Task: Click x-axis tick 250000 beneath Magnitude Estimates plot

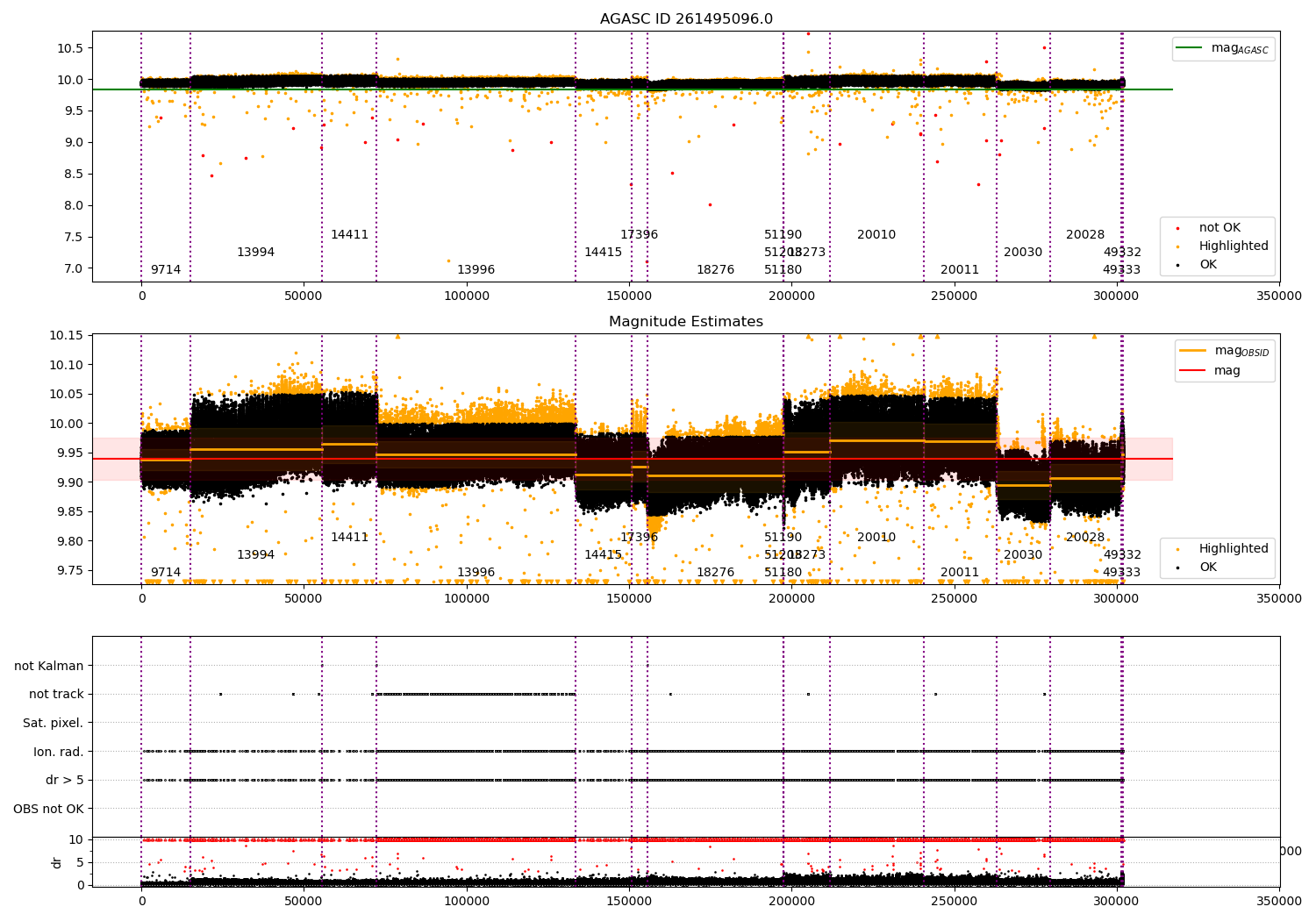Action: [955, 599]
